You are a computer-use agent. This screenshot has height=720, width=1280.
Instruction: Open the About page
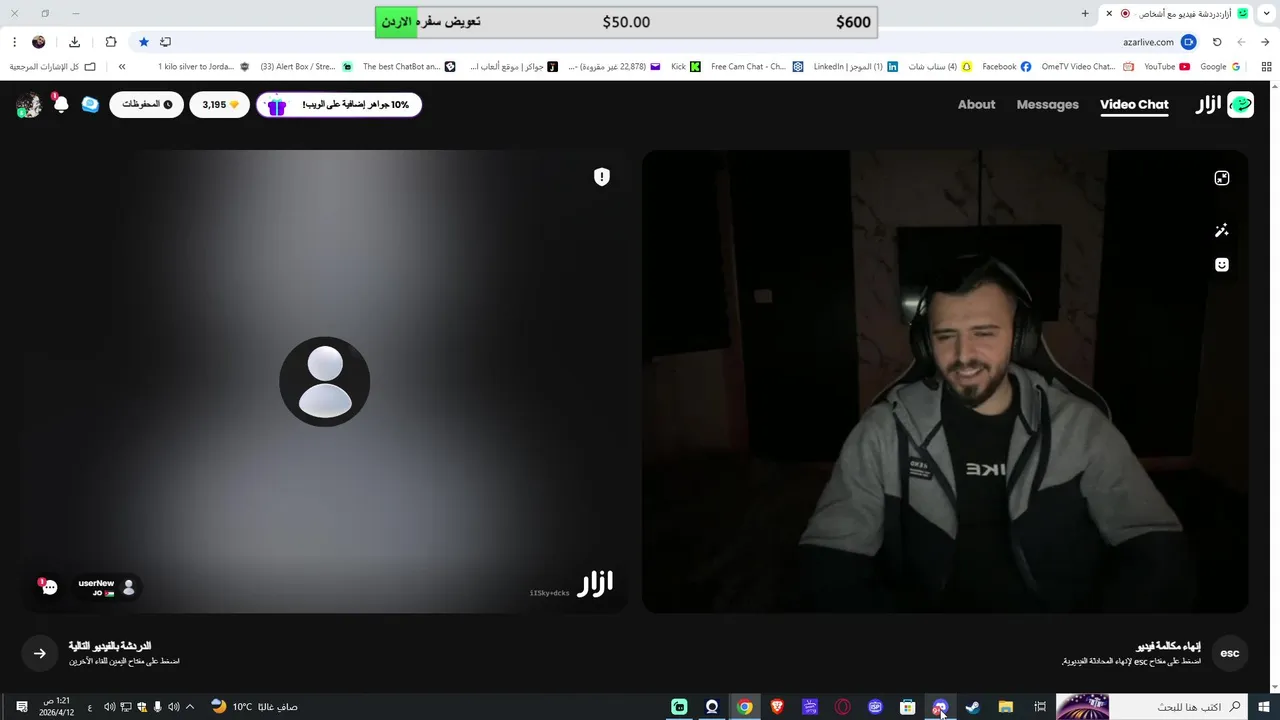pyautogui.click(x=976, y=105)
